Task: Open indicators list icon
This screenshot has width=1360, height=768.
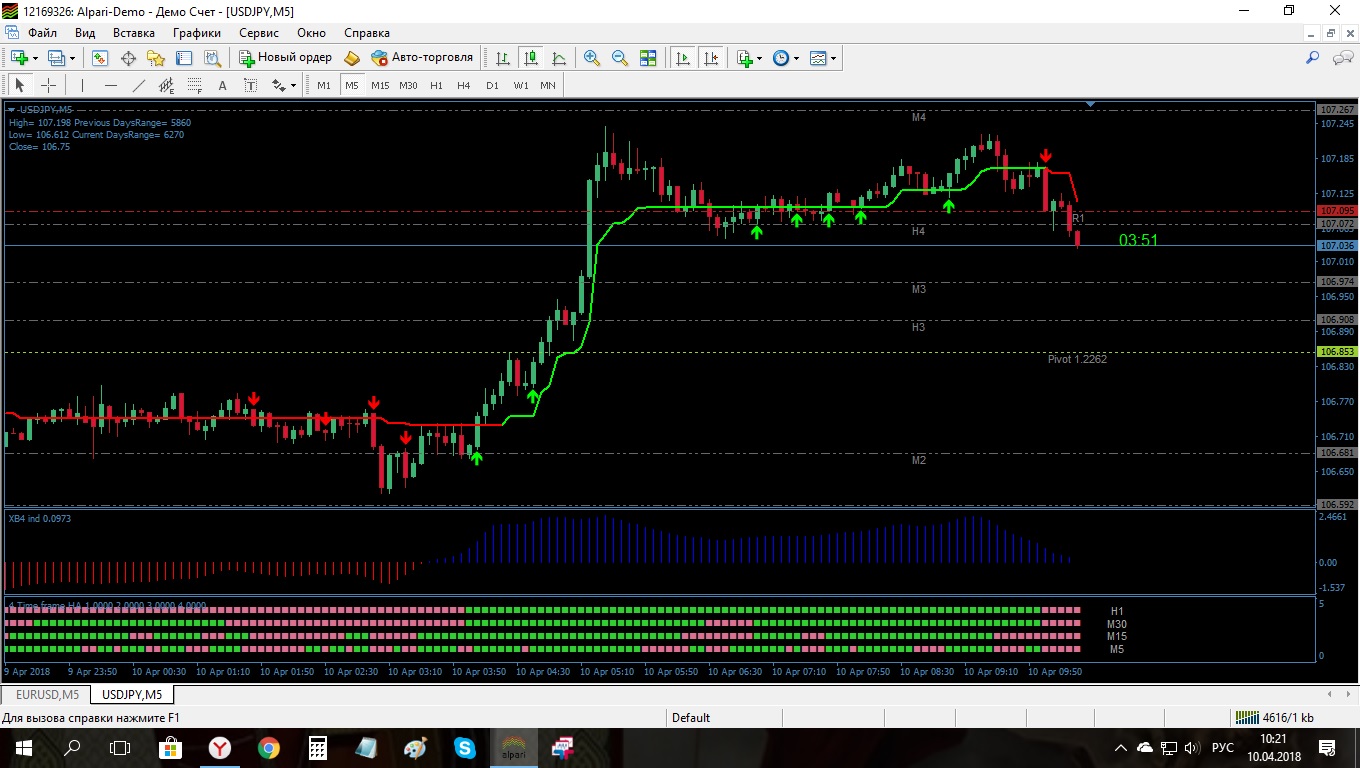Action: (744, 58)
